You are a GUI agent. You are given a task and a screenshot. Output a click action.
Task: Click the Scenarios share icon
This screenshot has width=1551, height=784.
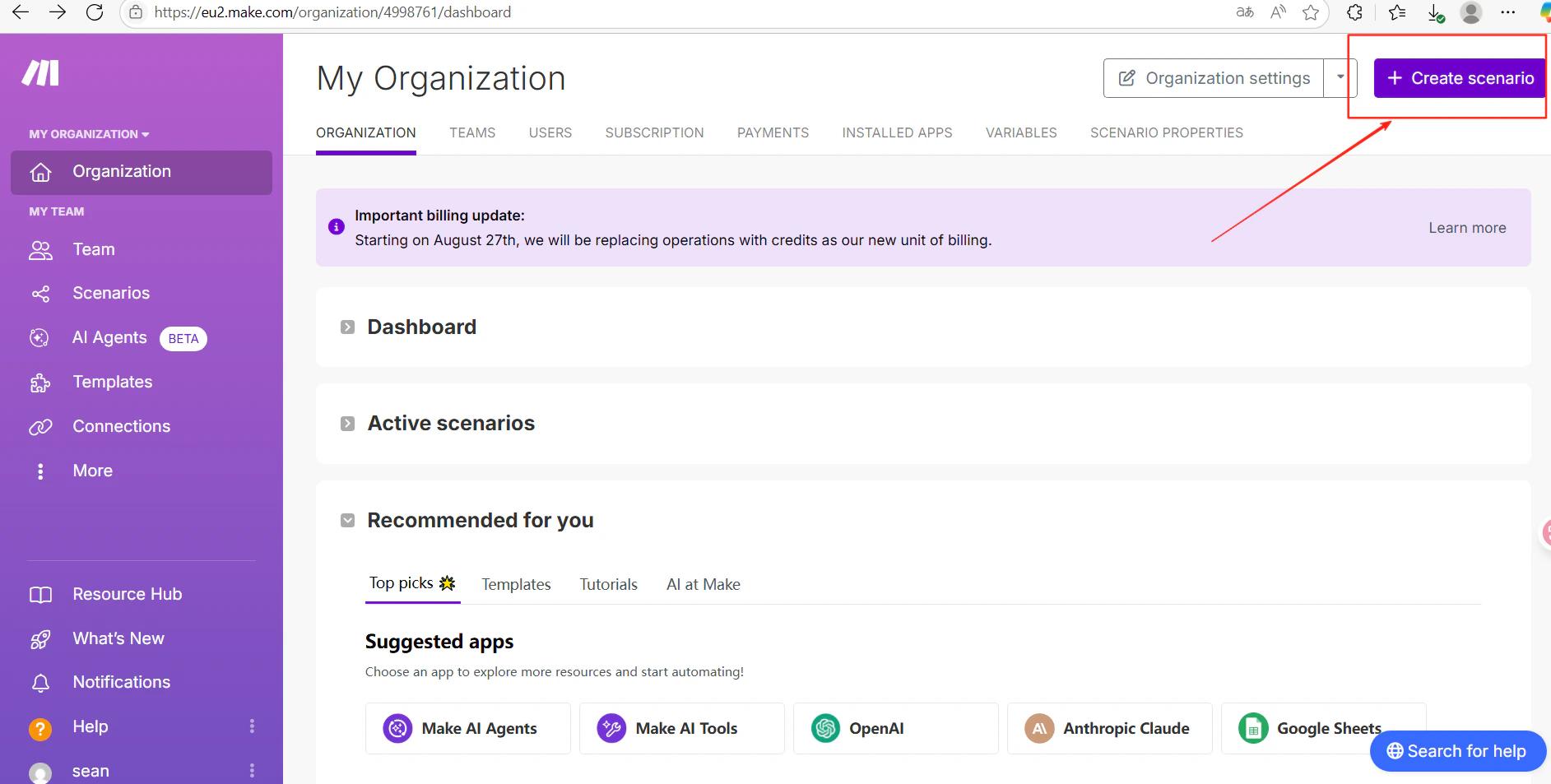pos(40,294)
